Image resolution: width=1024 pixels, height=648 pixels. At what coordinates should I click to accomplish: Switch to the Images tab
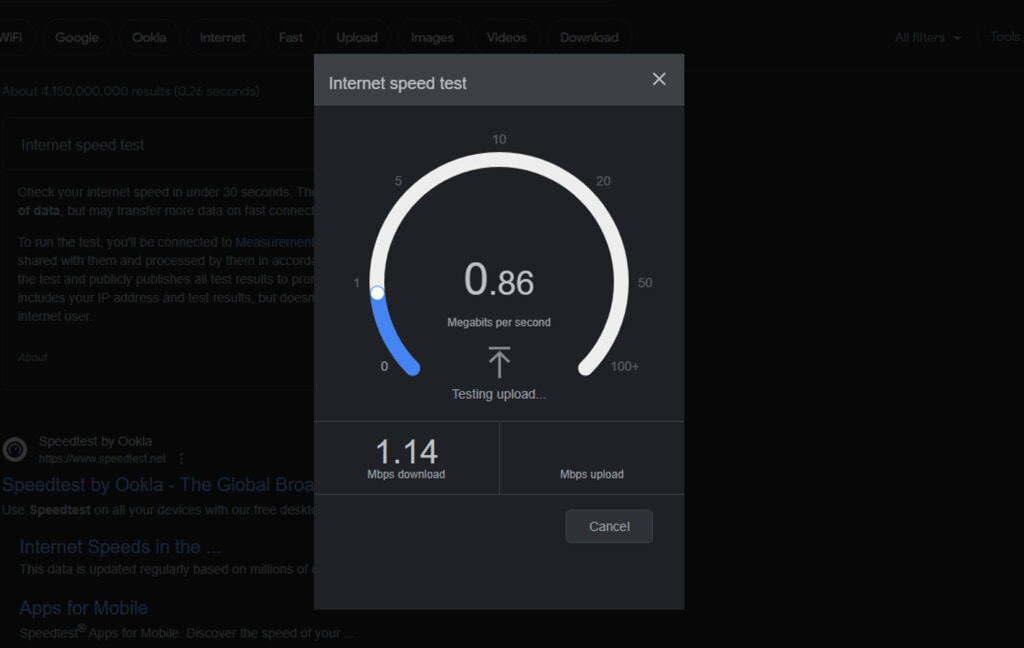[432, 38]
